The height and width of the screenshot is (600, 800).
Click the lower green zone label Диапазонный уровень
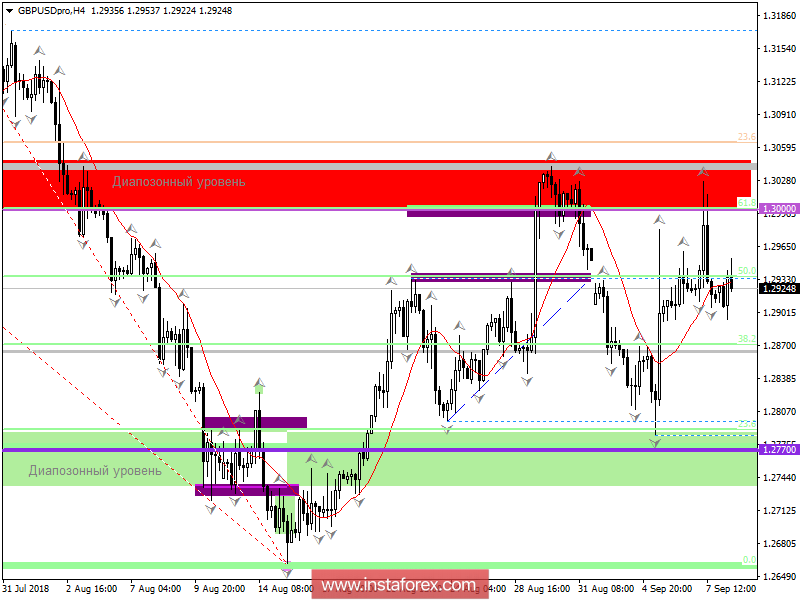95,470
